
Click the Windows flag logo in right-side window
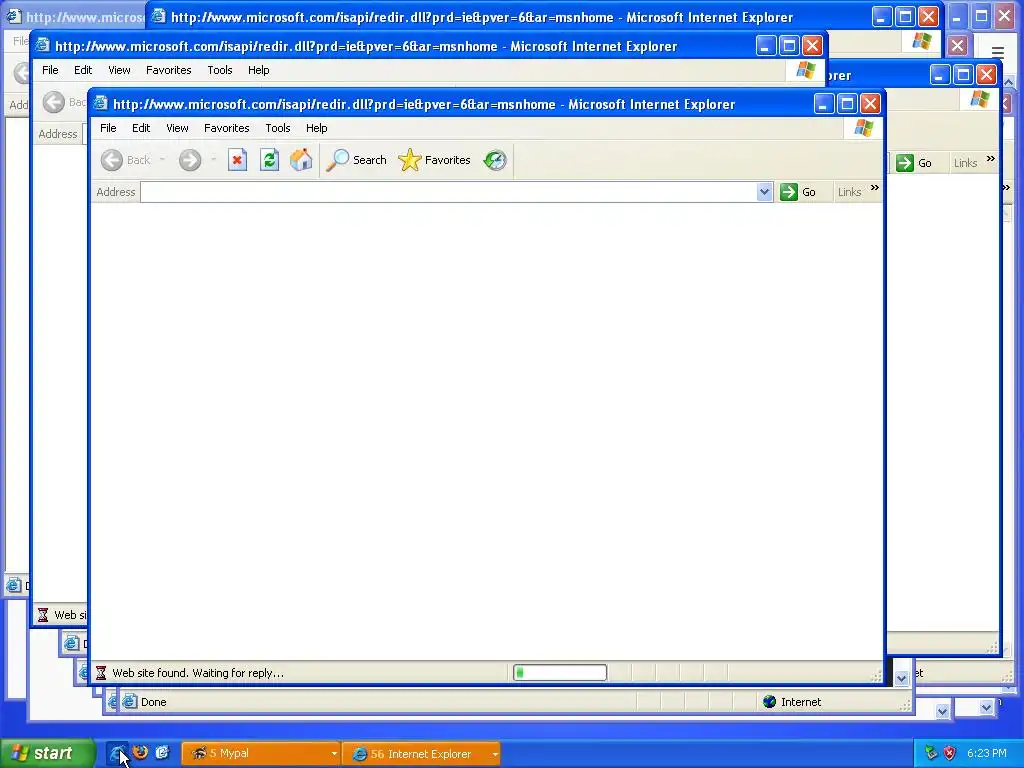tap(980, 99)
